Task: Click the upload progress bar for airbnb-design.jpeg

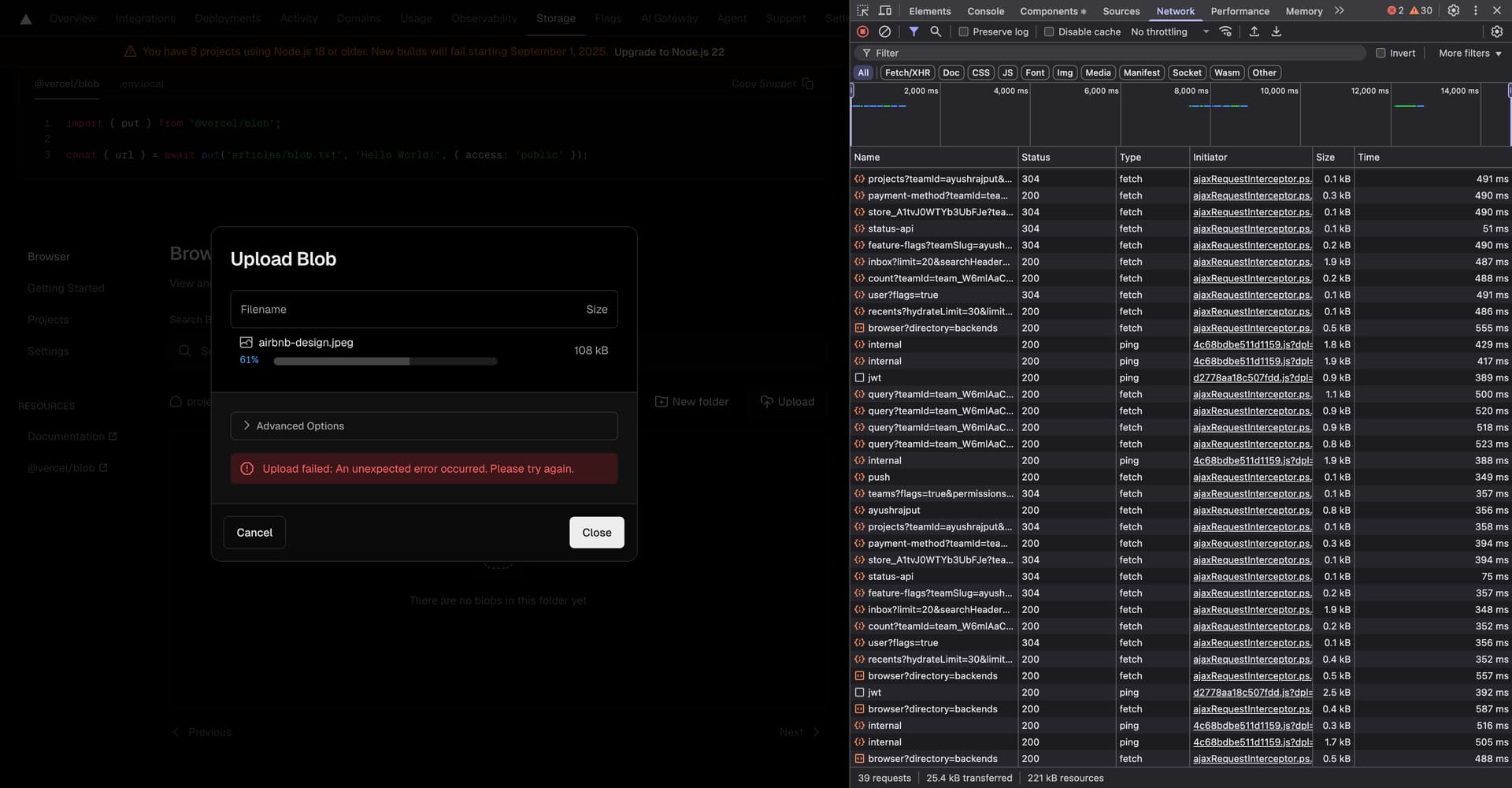Action: pyautogui.click(x=386, y=361)
